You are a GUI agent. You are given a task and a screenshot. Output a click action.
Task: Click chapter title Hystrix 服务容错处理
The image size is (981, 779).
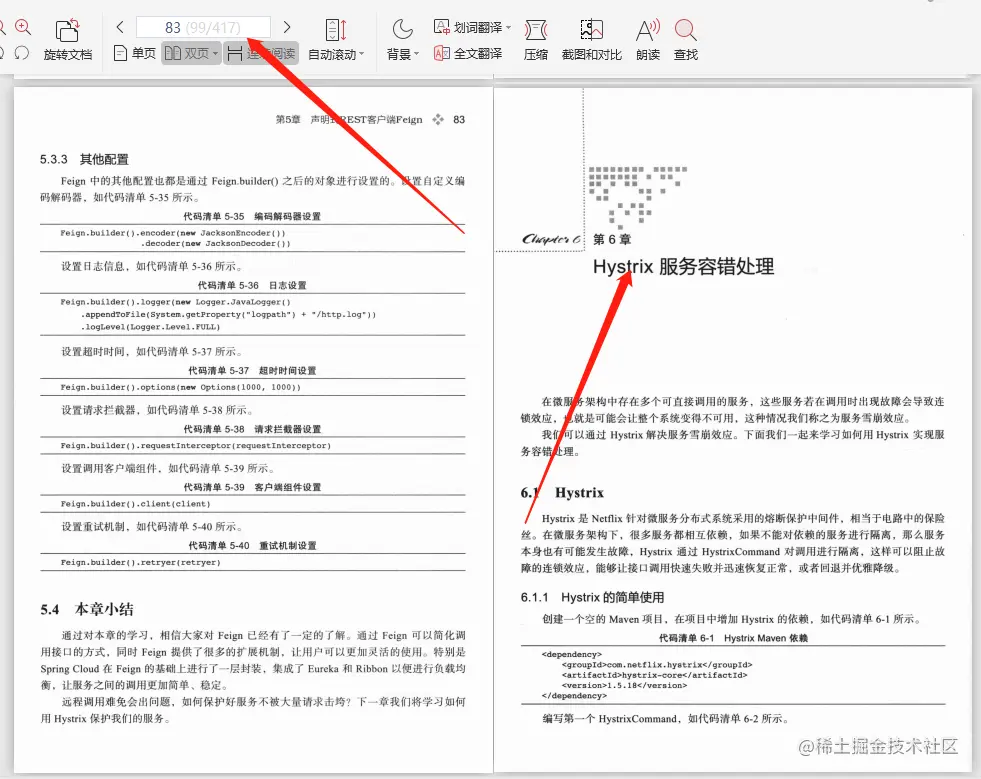coord(683,267)
